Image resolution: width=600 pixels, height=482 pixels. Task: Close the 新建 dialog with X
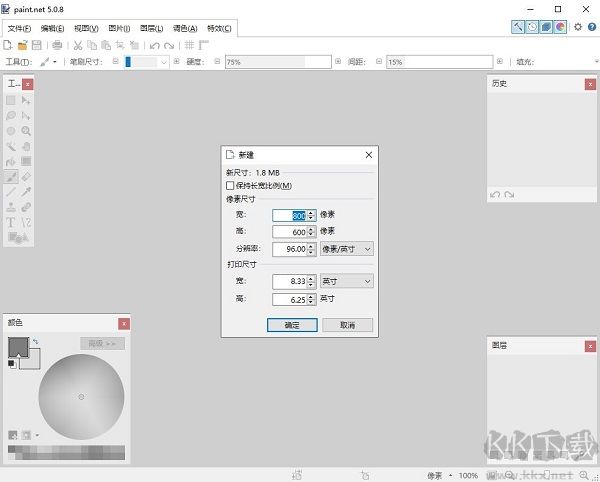(x=368, y=155)
